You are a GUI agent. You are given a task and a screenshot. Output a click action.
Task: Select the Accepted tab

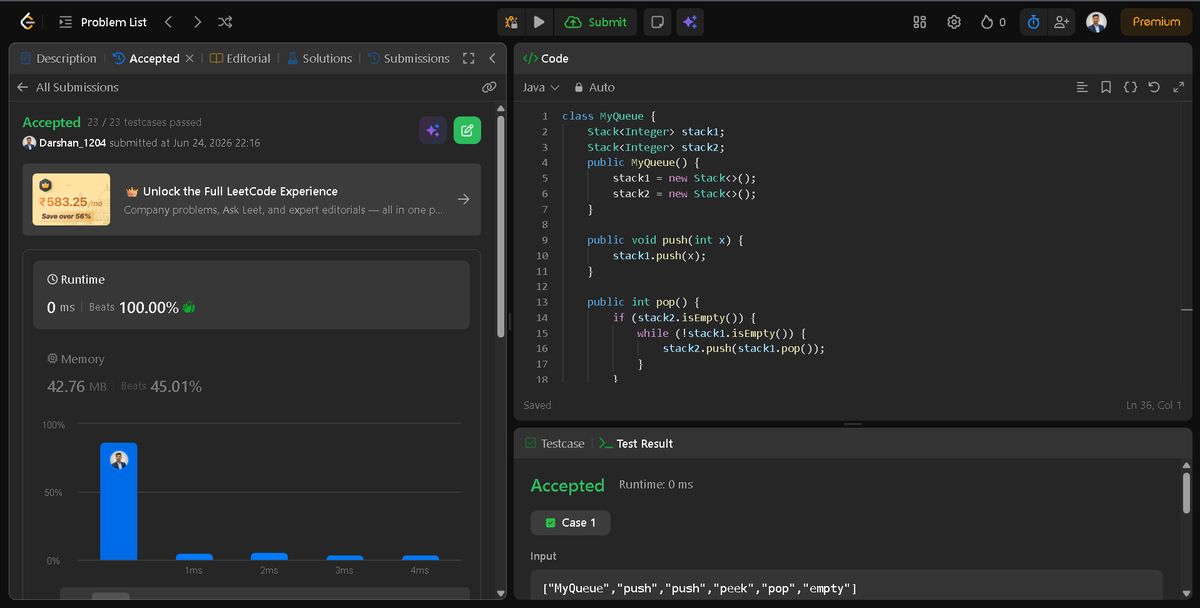tap(145, 59)
